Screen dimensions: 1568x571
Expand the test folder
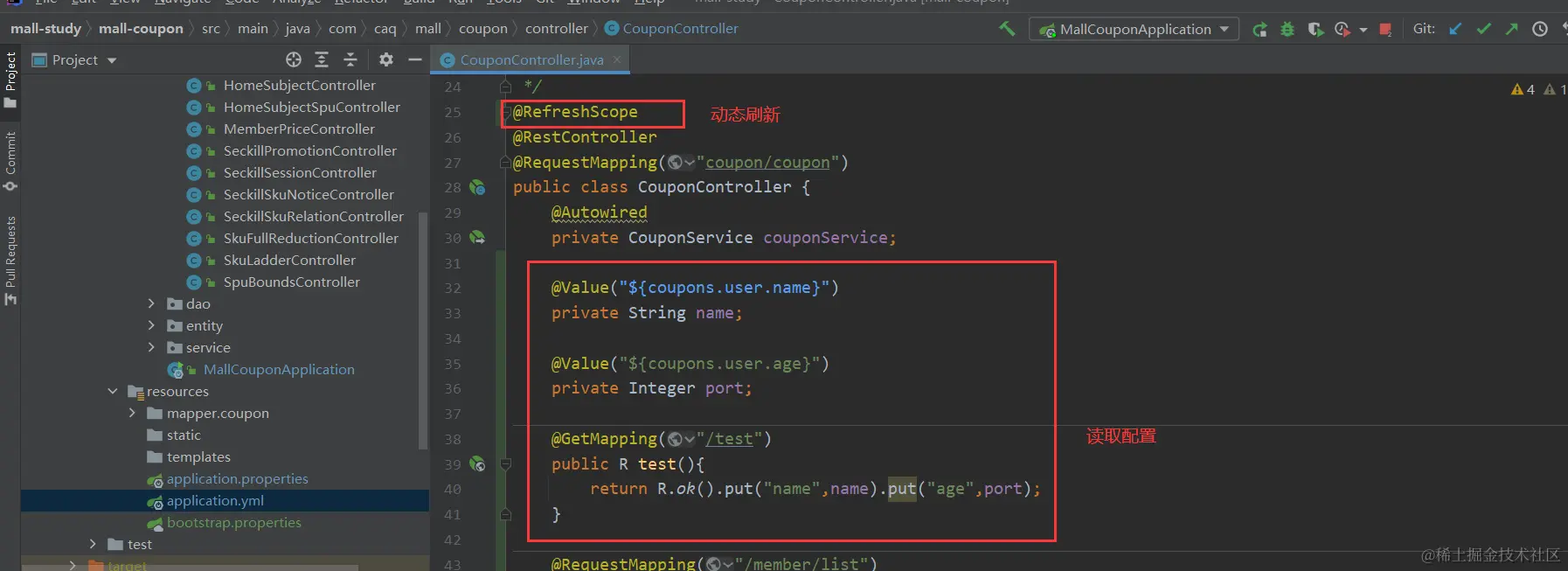pyautogui.click(x=93, y=544)
